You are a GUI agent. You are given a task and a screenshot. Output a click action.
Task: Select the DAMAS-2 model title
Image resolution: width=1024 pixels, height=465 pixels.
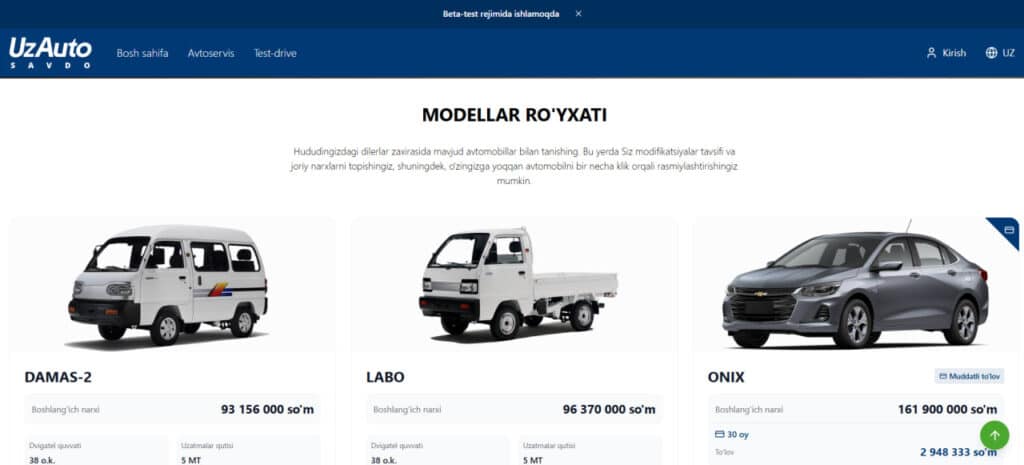click(x=58, y=377)
